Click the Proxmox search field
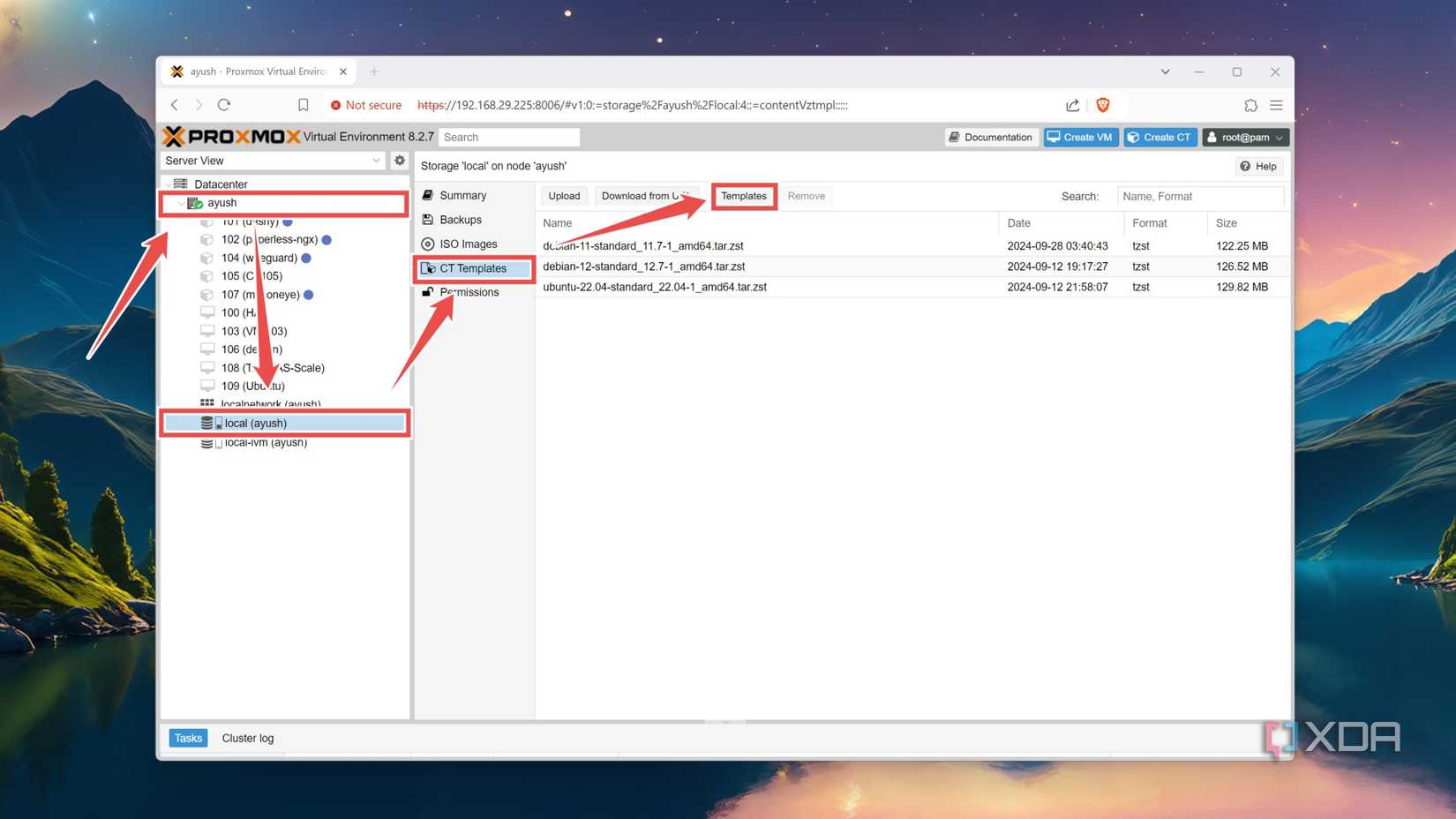Viewport: 1456px width, 819px height. 509,137
